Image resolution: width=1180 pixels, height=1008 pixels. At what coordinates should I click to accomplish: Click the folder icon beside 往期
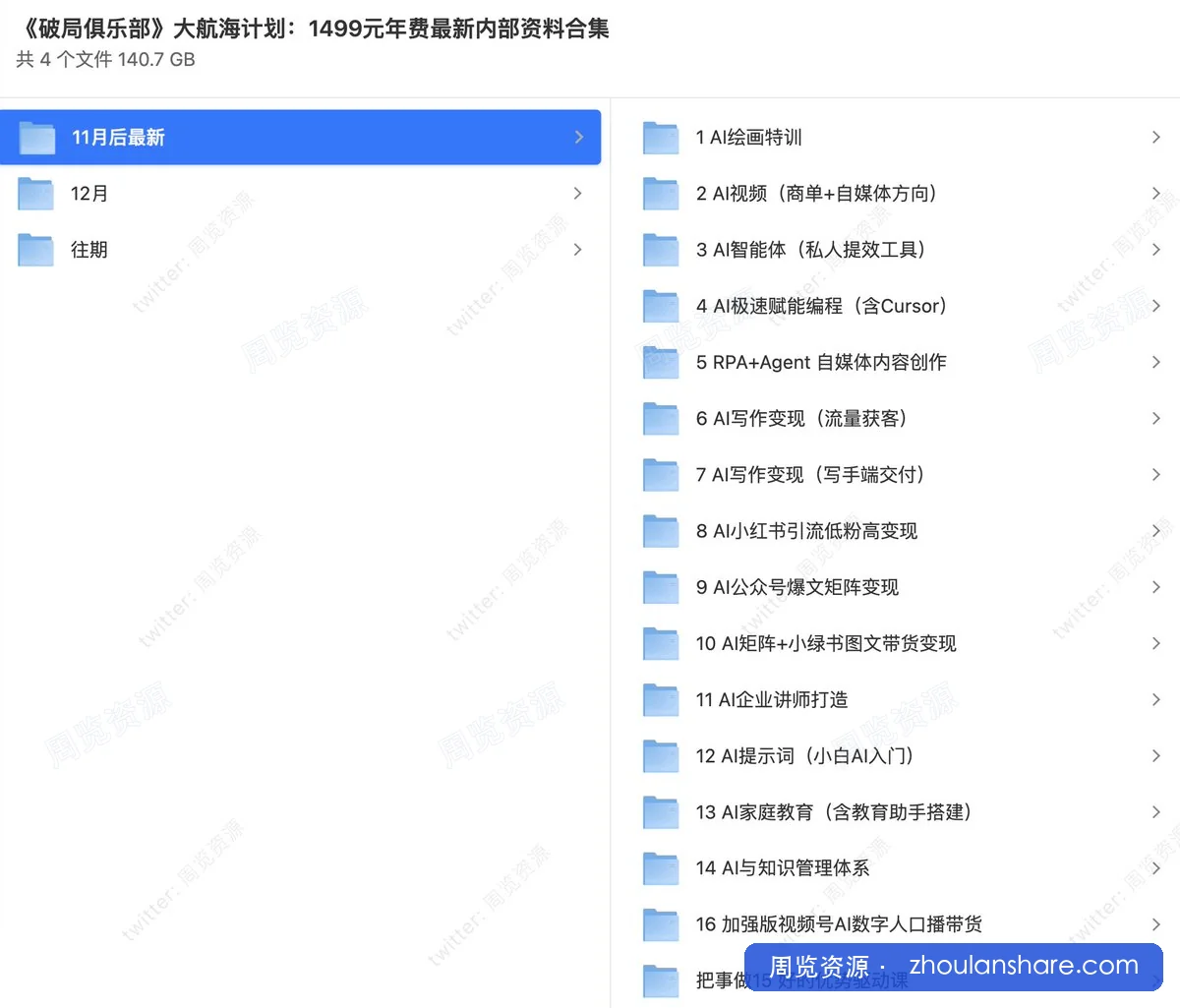click(36, 250)
